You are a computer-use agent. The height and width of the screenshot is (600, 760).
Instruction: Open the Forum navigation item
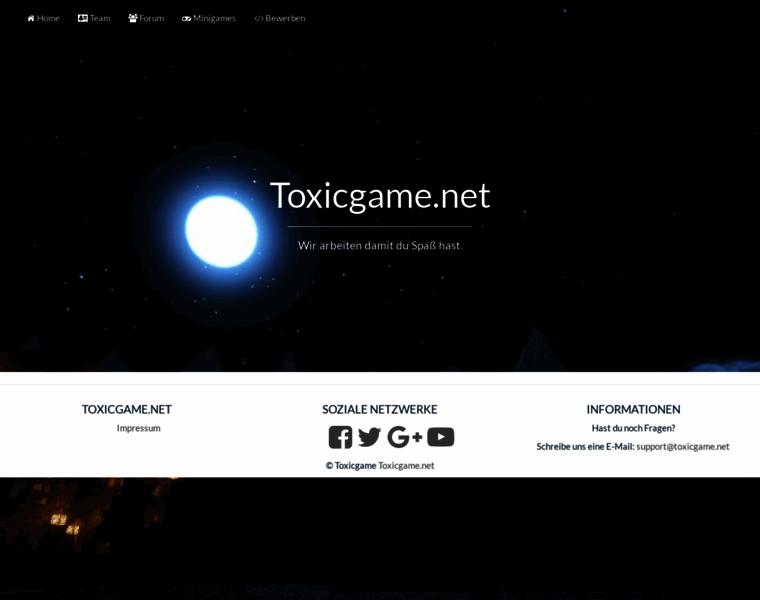pyautogui.click(x=146, y=18)
